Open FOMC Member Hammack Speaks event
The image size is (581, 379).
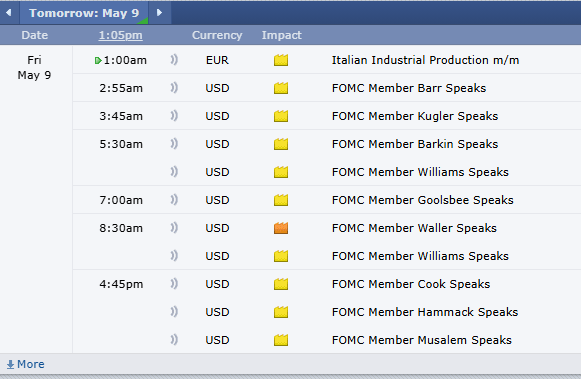[x=425, y=312]
